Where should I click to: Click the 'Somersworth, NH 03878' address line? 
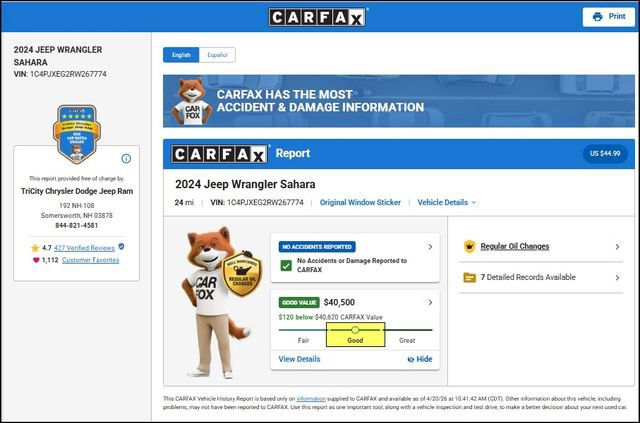[77, 215]
